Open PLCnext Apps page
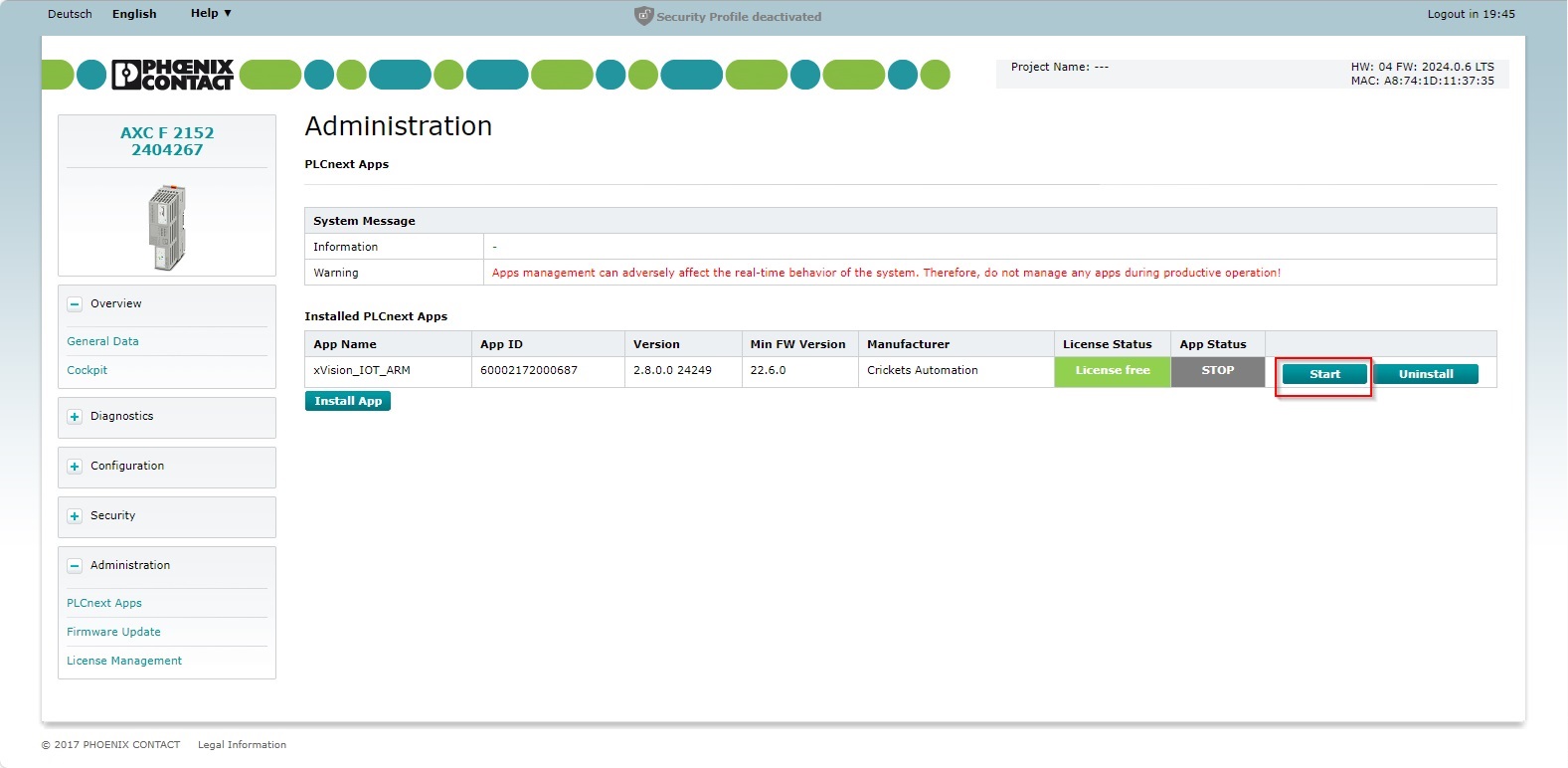This screenshot has height=768, width=1568. click(104, 603)
